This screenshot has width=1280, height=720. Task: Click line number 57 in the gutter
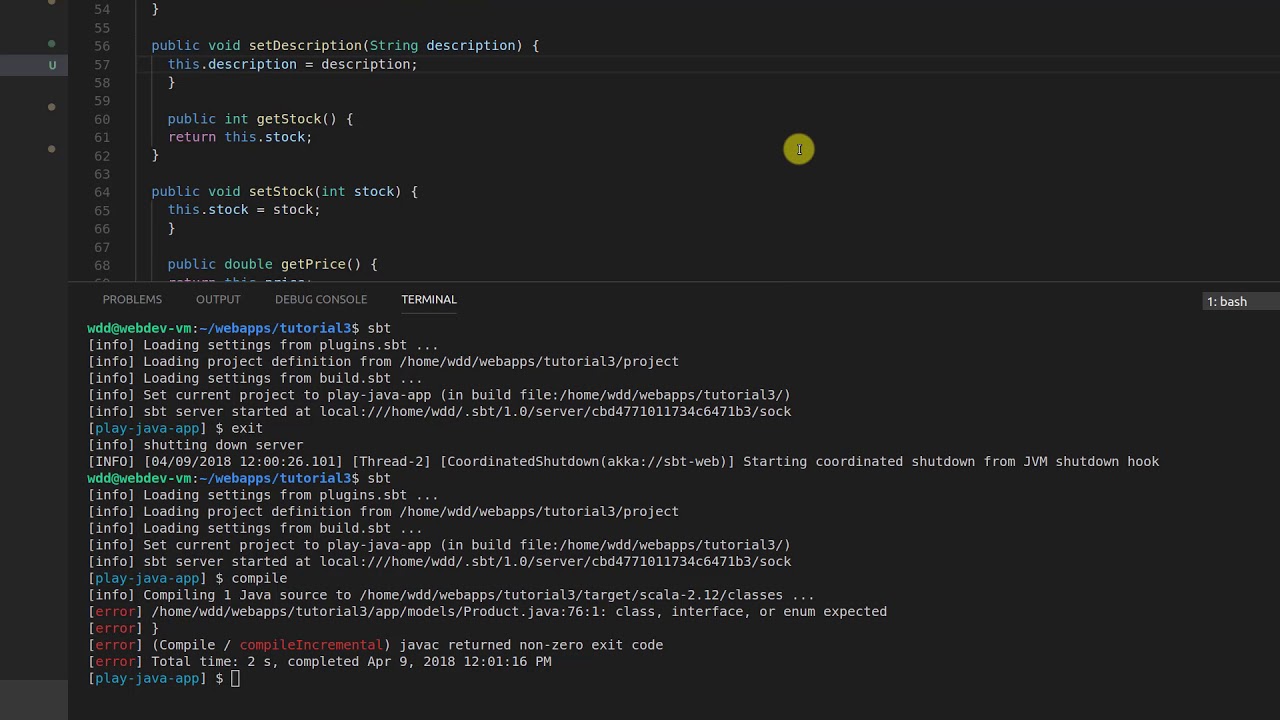pos(102,64)
